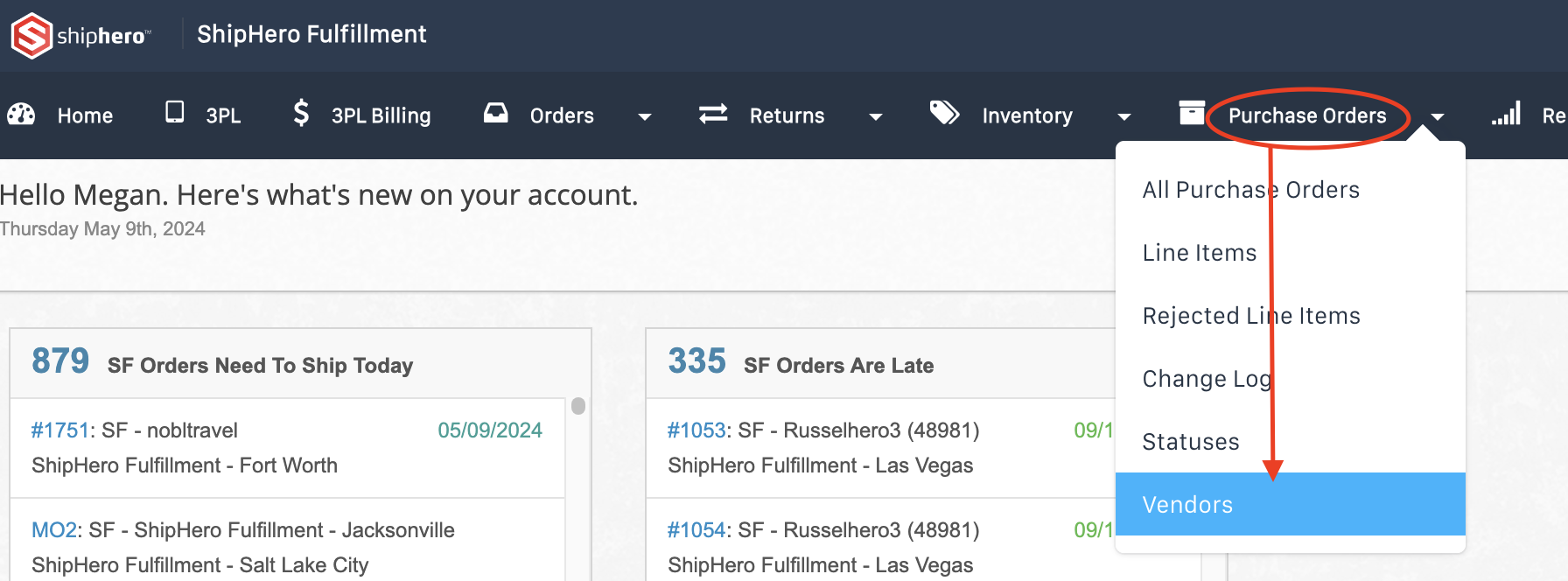Expand the Inventory dropdown arrow
This screenshot has height=581, width=1568.
click(x=1124, y=116)
